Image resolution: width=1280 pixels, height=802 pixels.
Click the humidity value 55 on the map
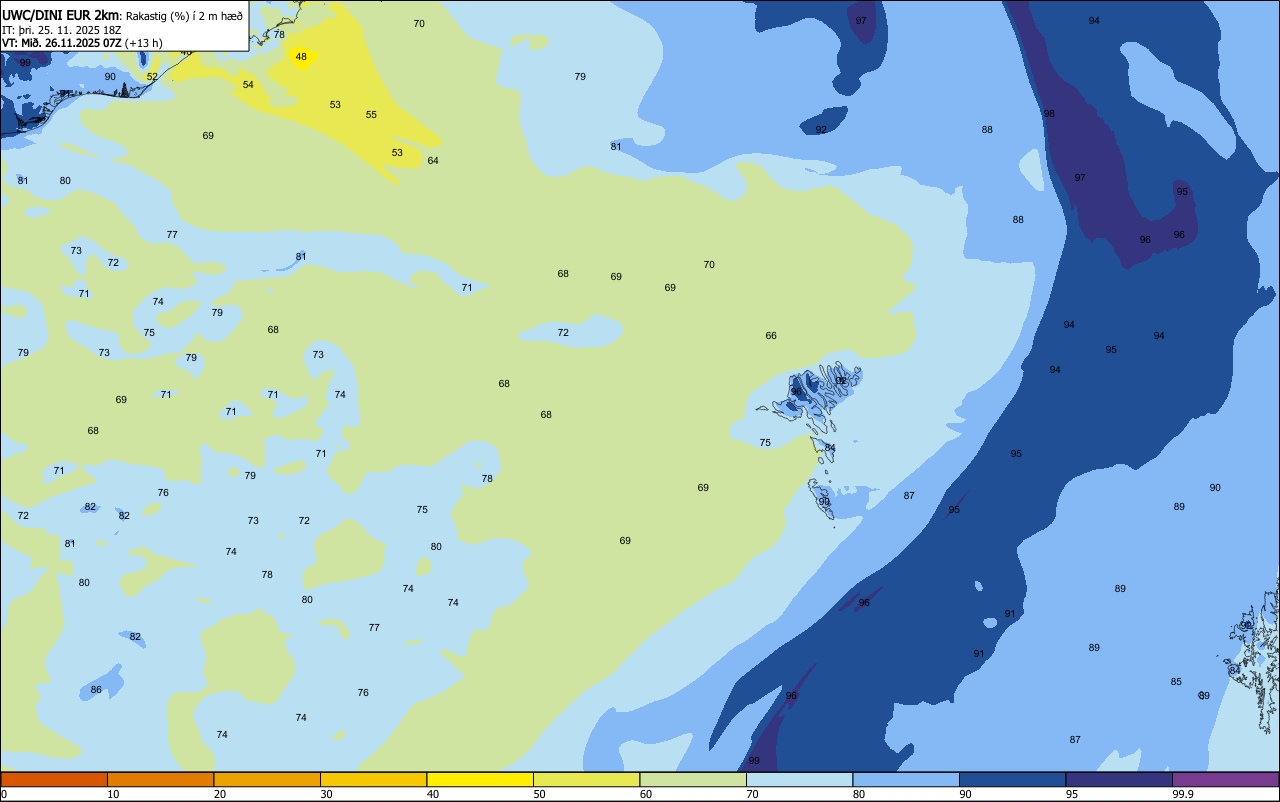pyautogui.click(x=371, y=115)
